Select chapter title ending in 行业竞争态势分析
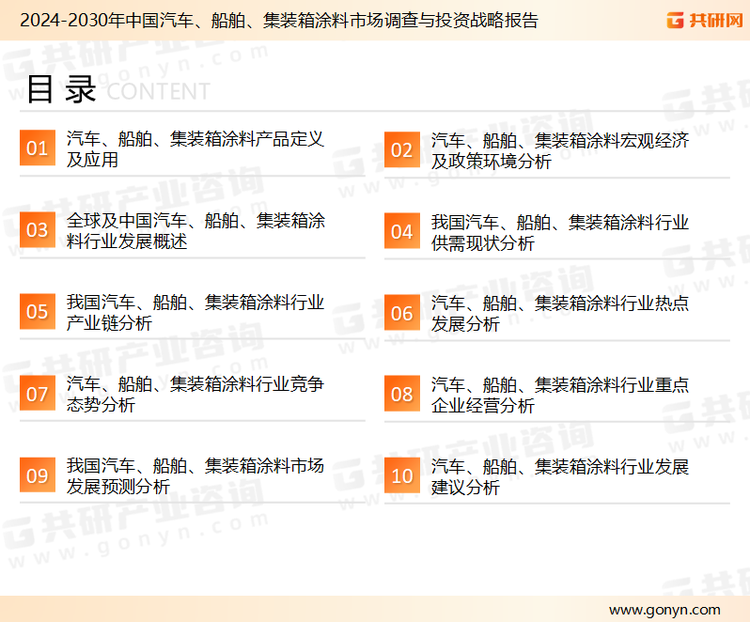 click(195, 394)
